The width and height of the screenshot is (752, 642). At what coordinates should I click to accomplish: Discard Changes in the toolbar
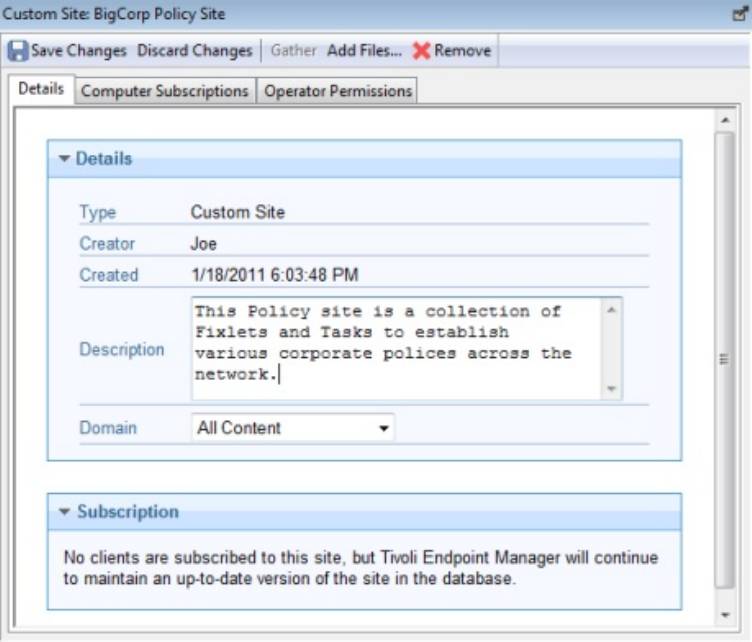(194, 50)
